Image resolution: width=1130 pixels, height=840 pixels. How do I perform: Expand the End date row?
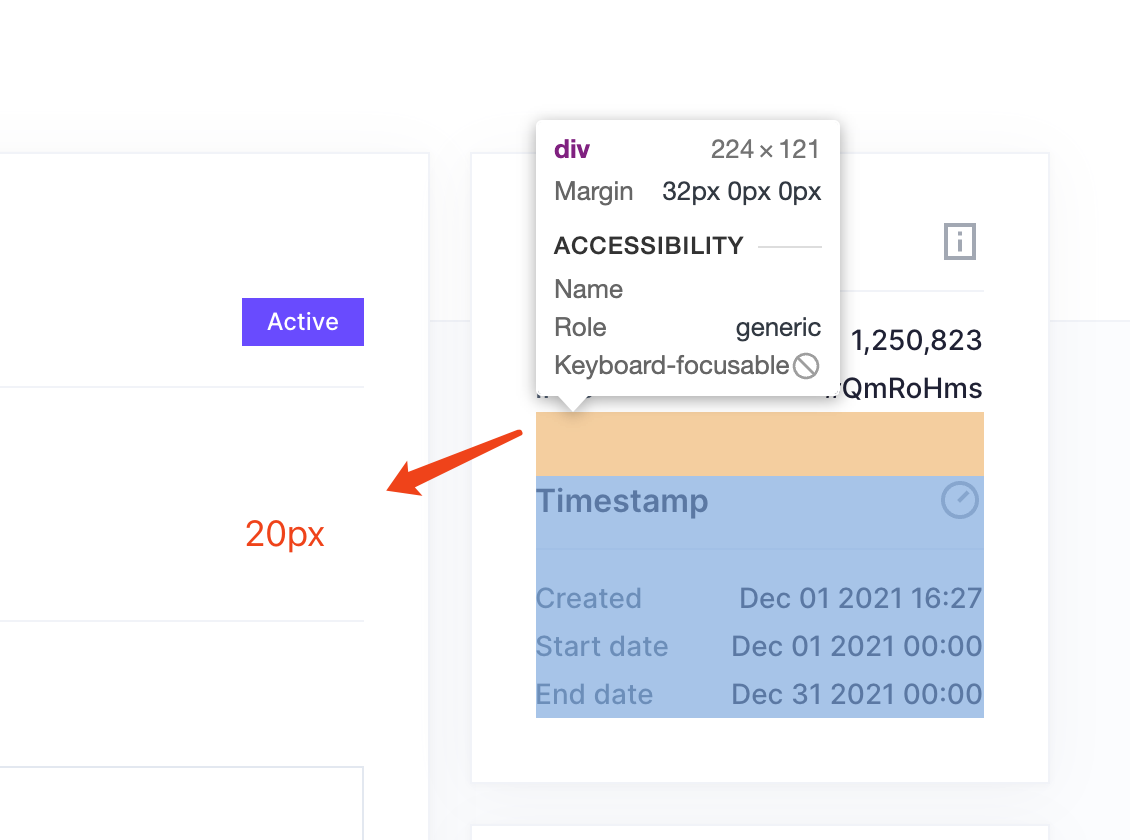tap(760, 694)
